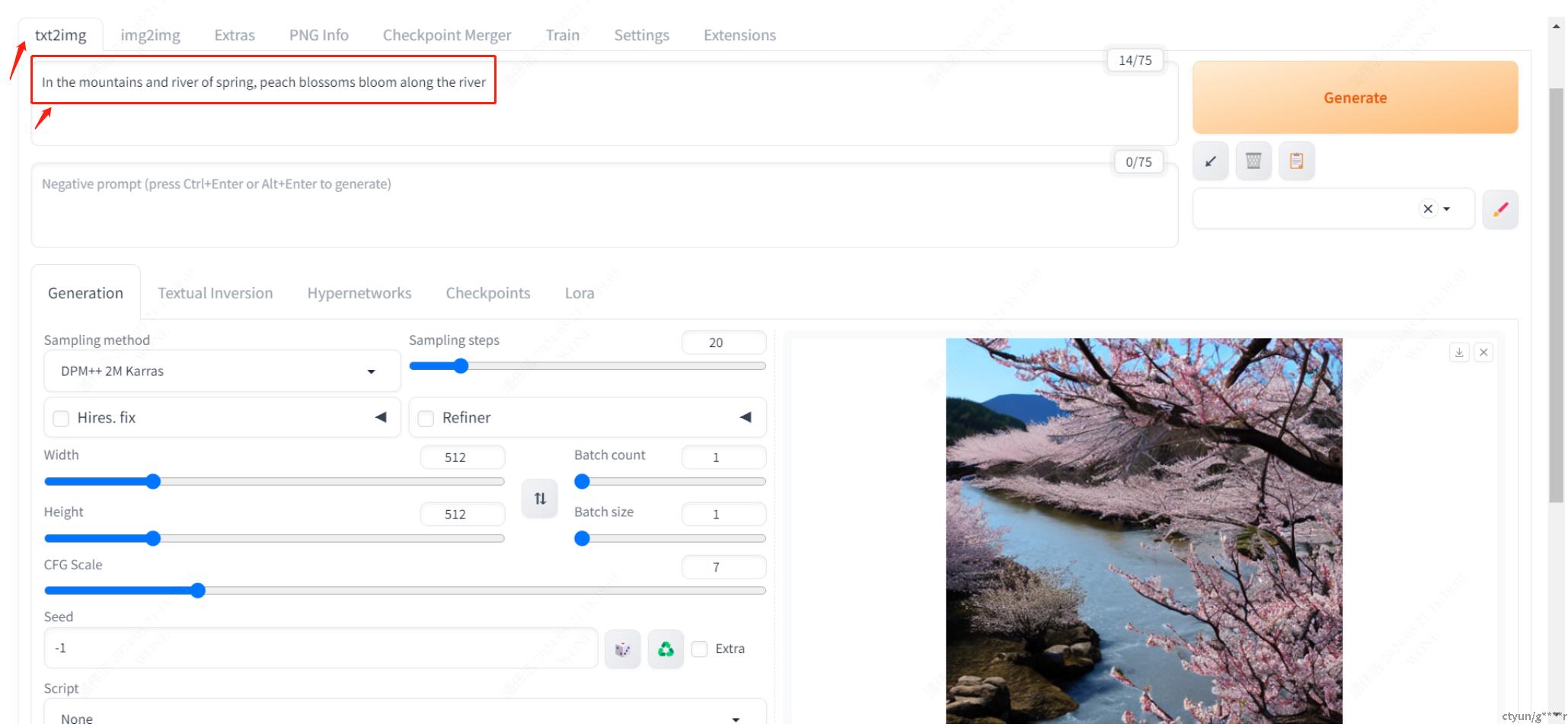Enable the Hires. fix checkbox
Screen dimensions: 1568x727
pos(61,418)
